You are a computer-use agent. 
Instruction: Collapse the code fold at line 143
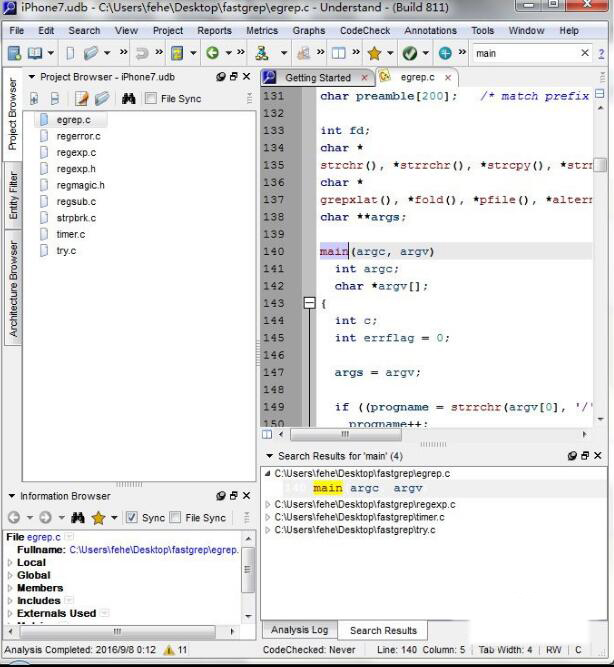[x=309, y=303]
